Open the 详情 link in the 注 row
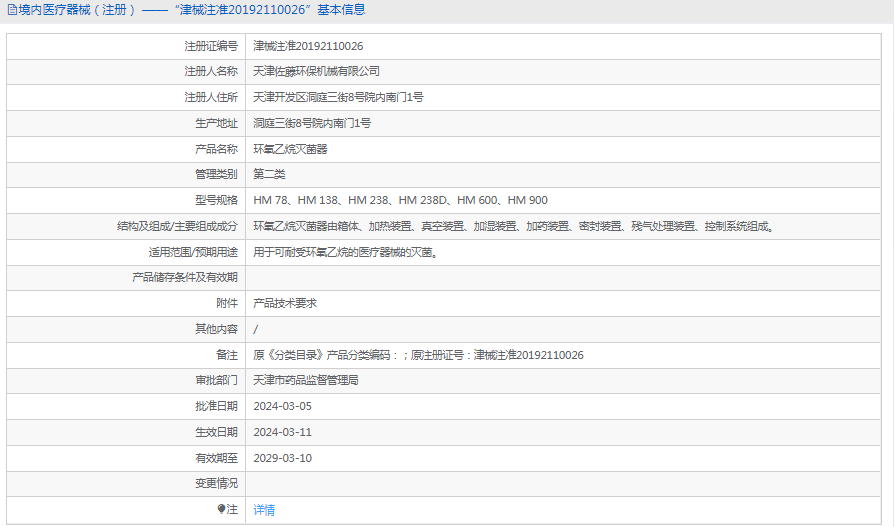The height and width of the screenshot is (527, 895). [264, 510]
